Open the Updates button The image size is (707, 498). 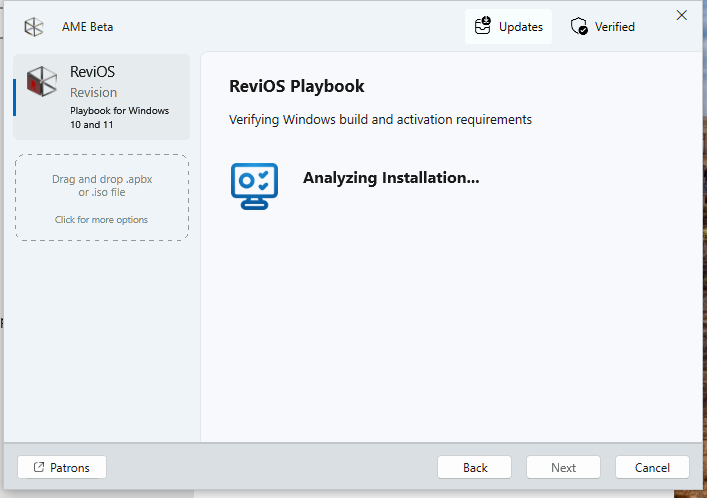(508, 27)
